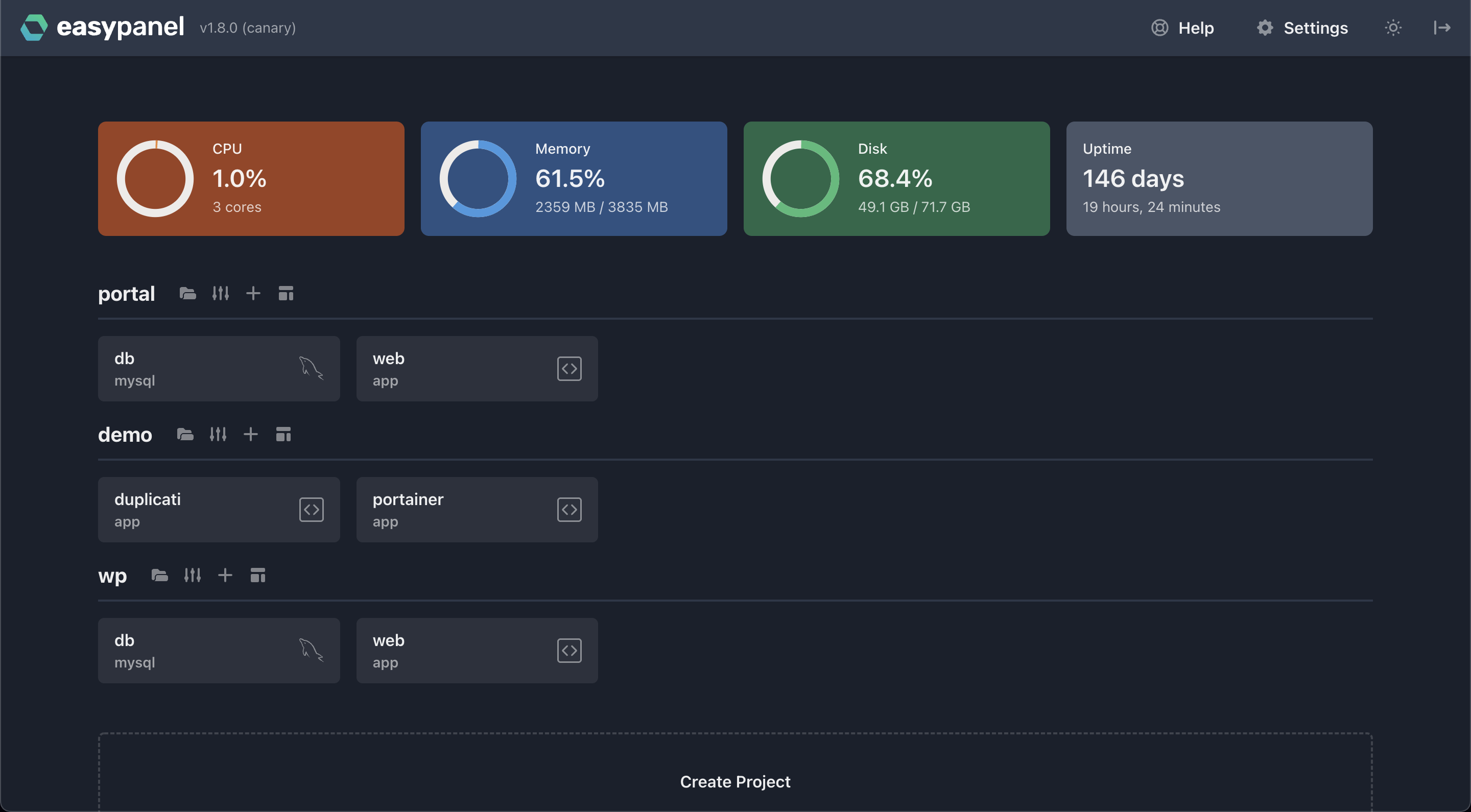
Task: Open the portainer app service card
Action: click(477, 509)
